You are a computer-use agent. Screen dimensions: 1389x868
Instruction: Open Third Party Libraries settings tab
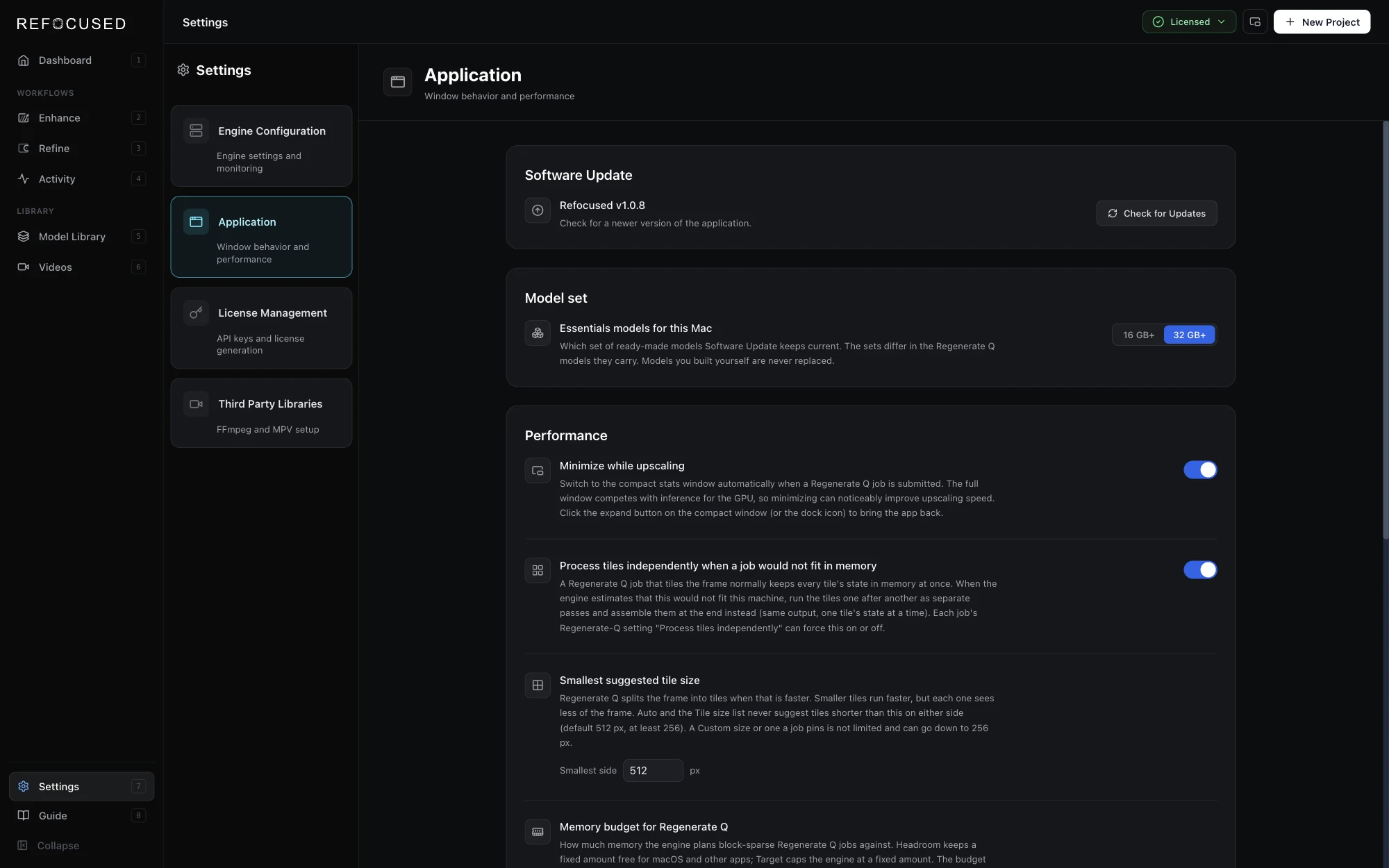261,413
